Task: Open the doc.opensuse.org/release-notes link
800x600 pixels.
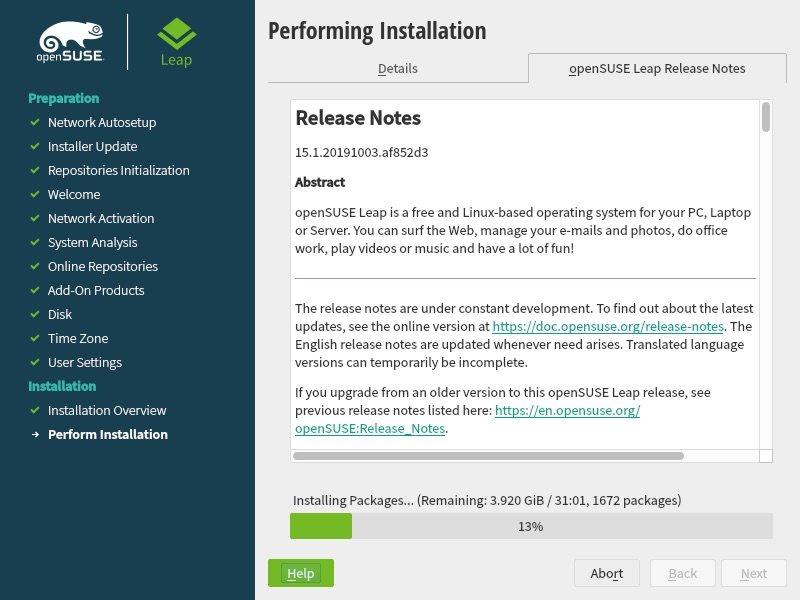Action: 608,327
